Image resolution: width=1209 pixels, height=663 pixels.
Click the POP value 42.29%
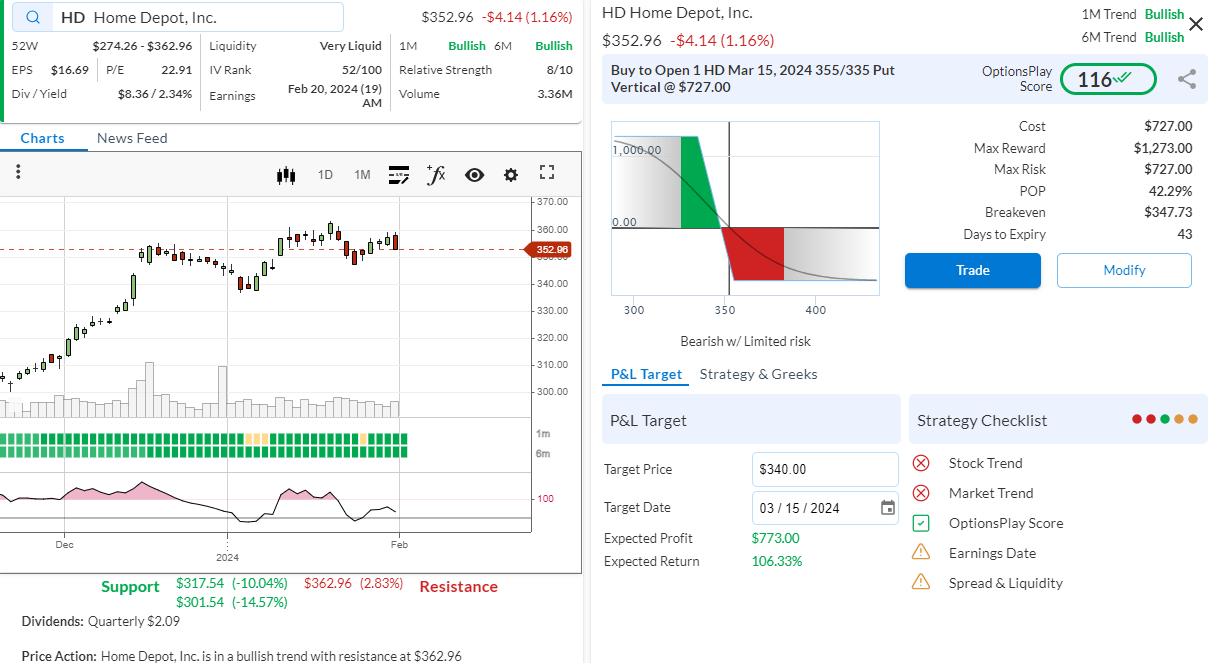(x=1170, y=191)
